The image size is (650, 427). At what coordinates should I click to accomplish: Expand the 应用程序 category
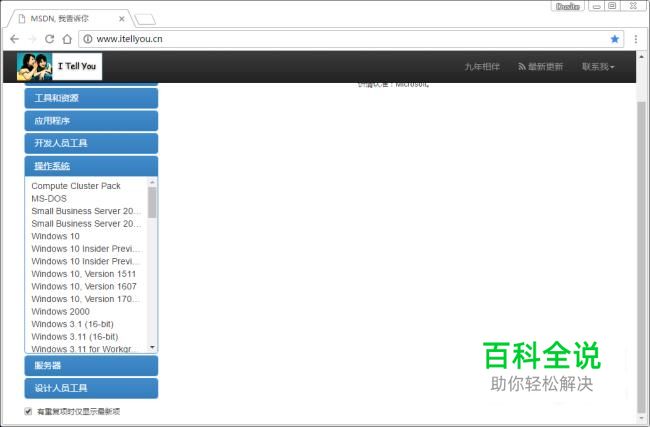91,121
